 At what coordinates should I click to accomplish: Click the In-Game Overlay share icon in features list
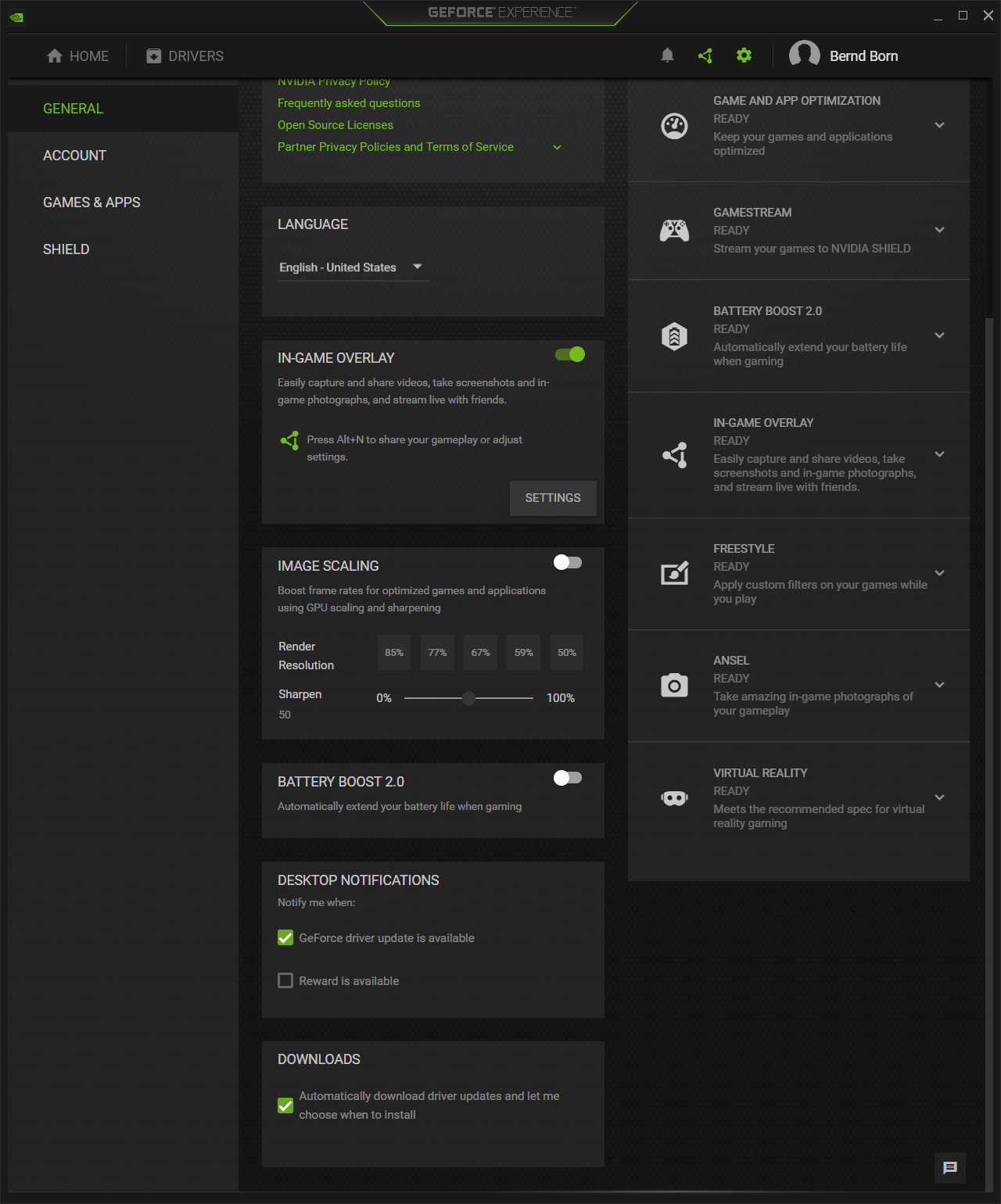pos(674,454)
